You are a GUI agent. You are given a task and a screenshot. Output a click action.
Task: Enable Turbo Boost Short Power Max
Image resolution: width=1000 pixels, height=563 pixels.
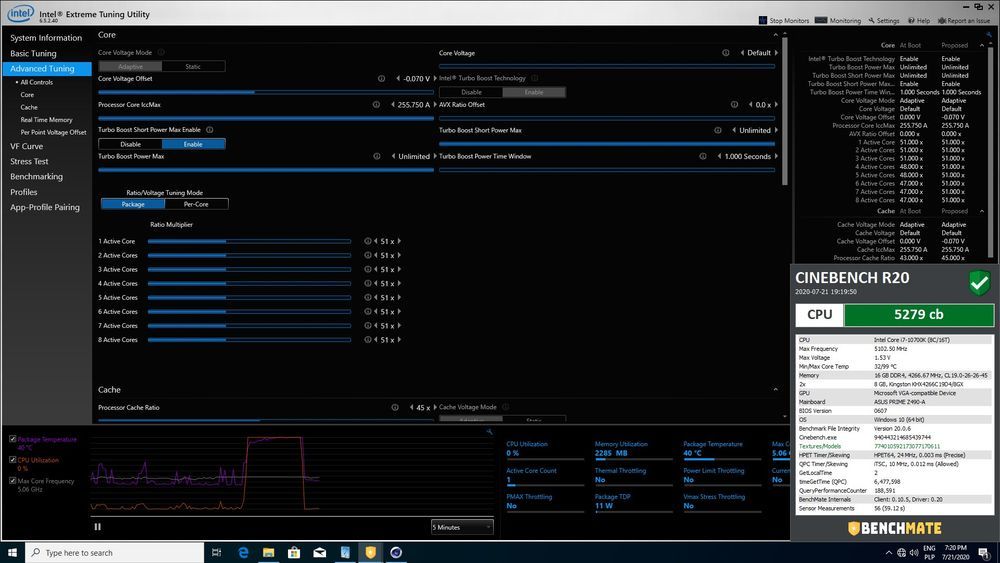click(x=193, y=144)
